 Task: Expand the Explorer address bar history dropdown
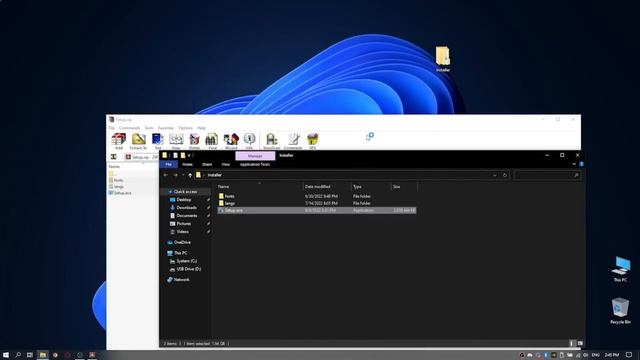click(495, 175)
